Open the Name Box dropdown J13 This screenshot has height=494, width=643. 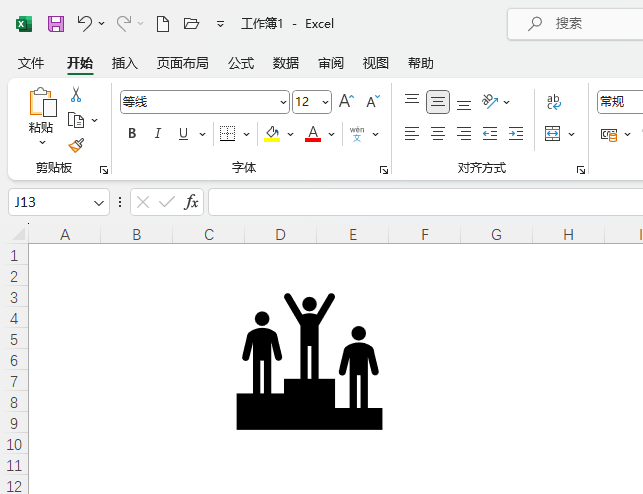tap(98, 203)
